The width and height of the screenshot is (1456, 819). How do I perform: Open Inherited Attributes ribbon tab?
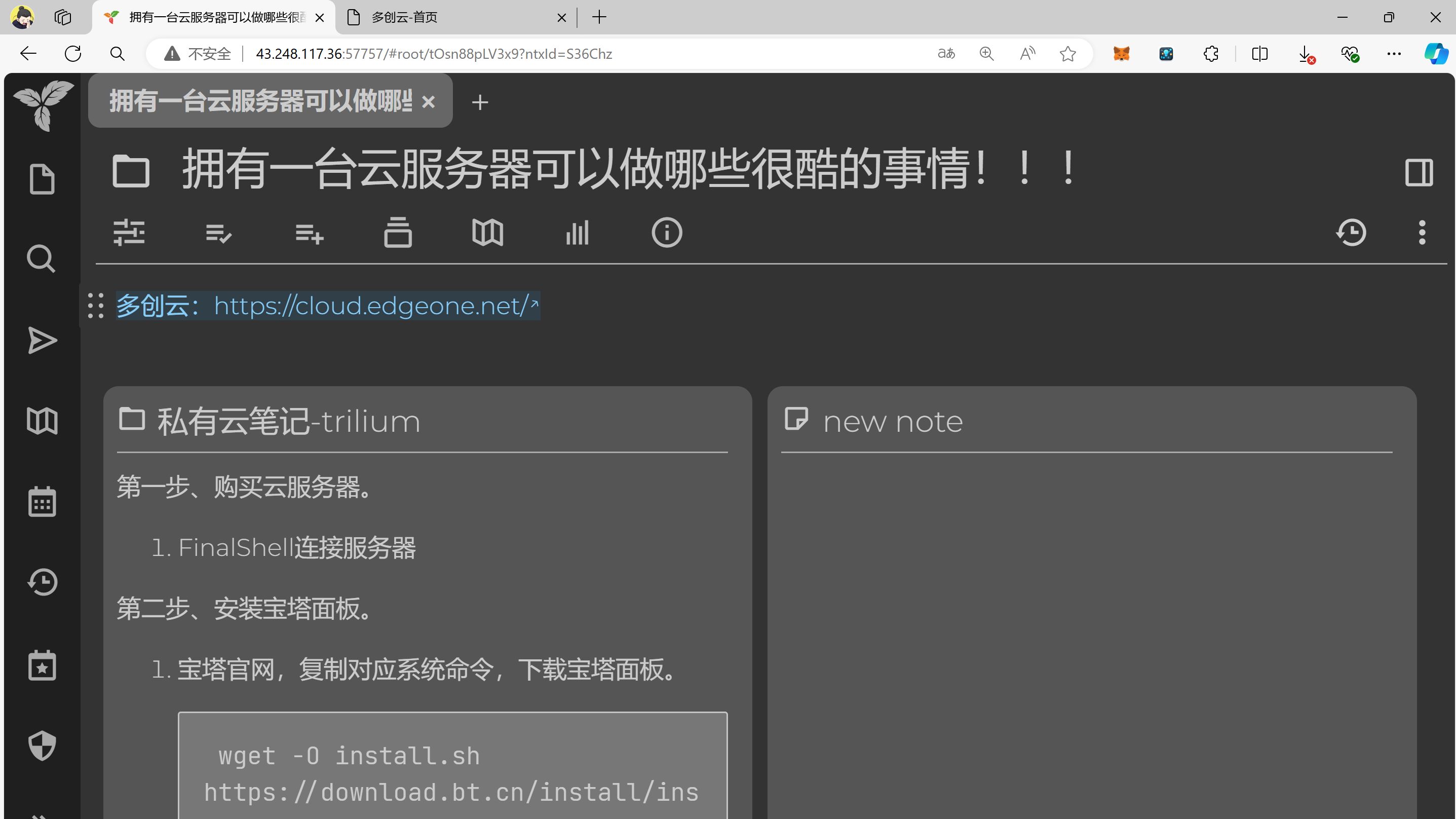[x=309, y=233]
